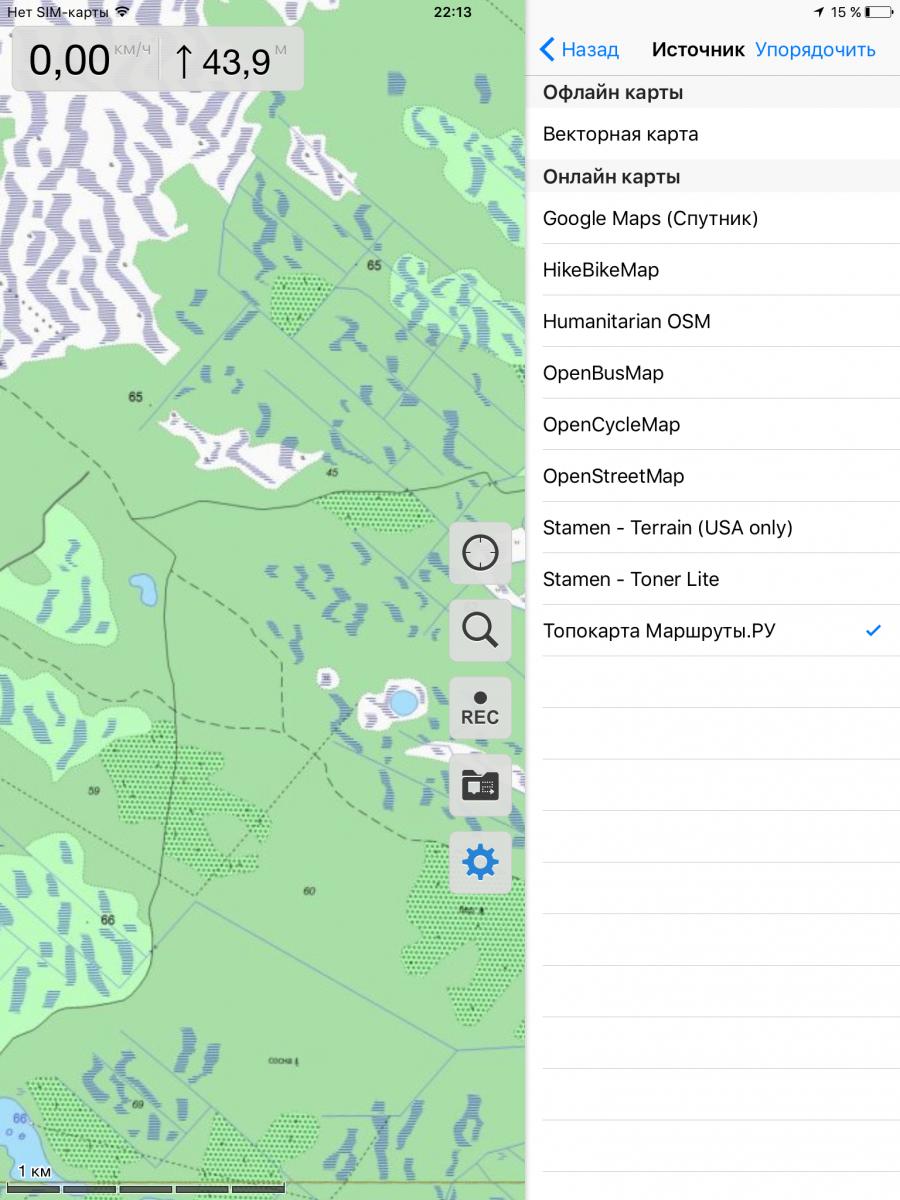Select HikeBikeMap from online maps
This screenshot has height=1200, width=900.
[601, 270]
